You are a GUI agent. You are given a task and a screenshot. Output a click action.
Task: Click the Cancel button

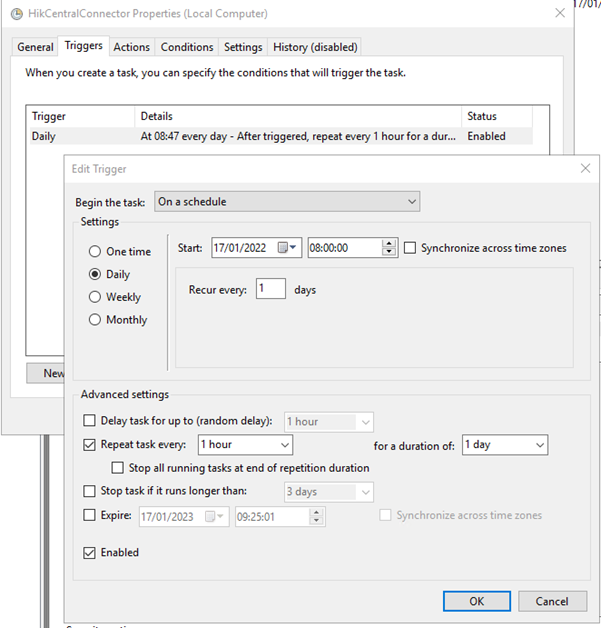tap(552, 601)
